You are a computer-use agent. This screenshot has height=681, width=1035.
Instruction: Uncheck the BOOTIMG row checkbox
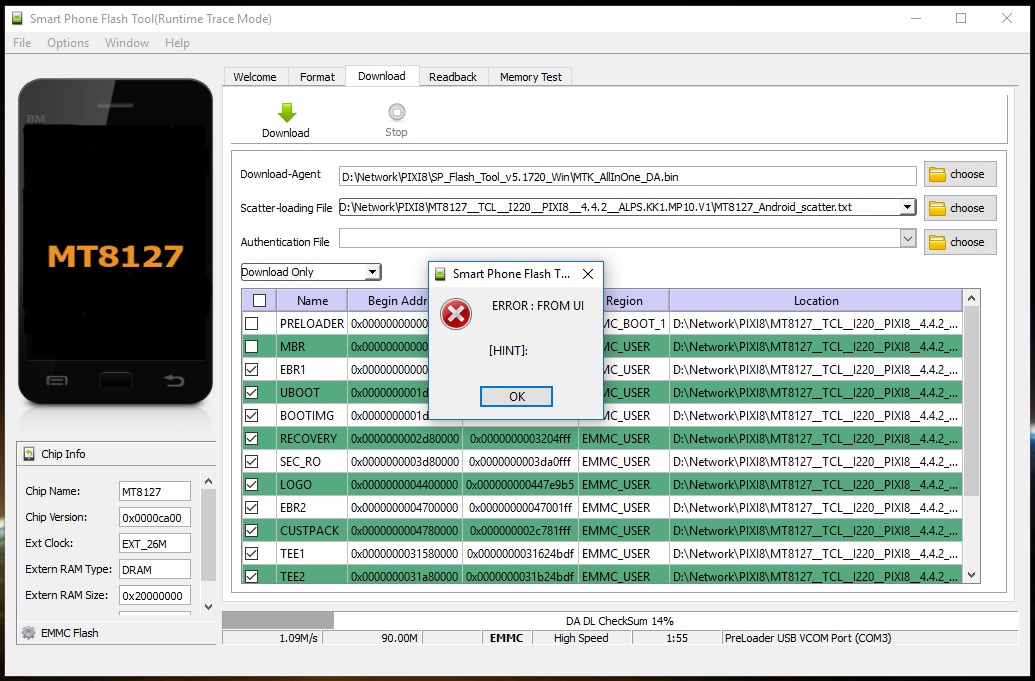(x=251, y=416)
